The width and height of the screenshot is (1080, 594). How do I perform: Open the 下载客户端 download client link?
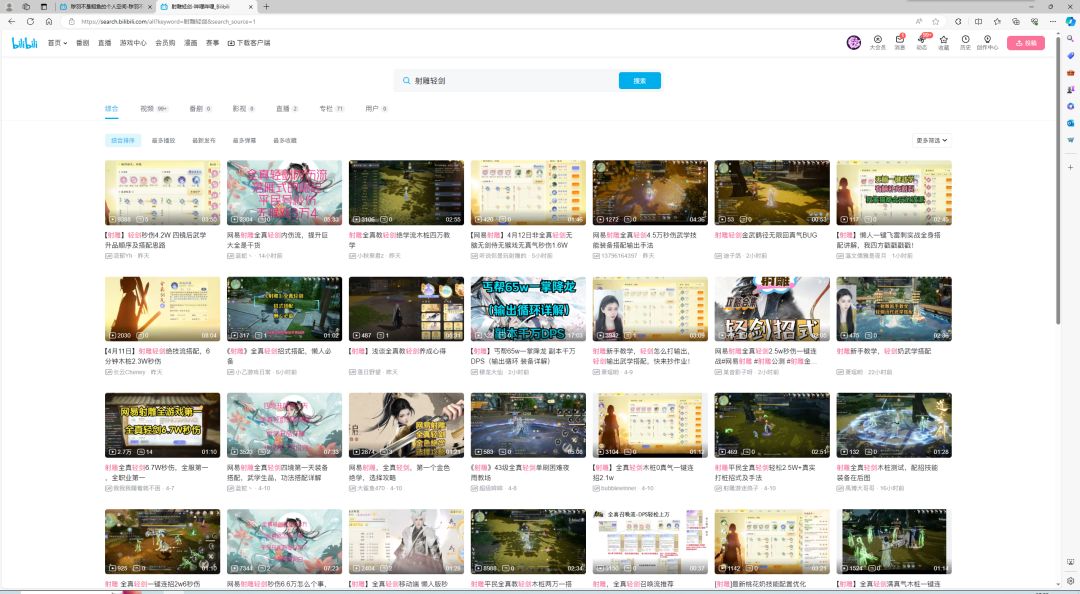pyautogui.click(x=249, y=43)
